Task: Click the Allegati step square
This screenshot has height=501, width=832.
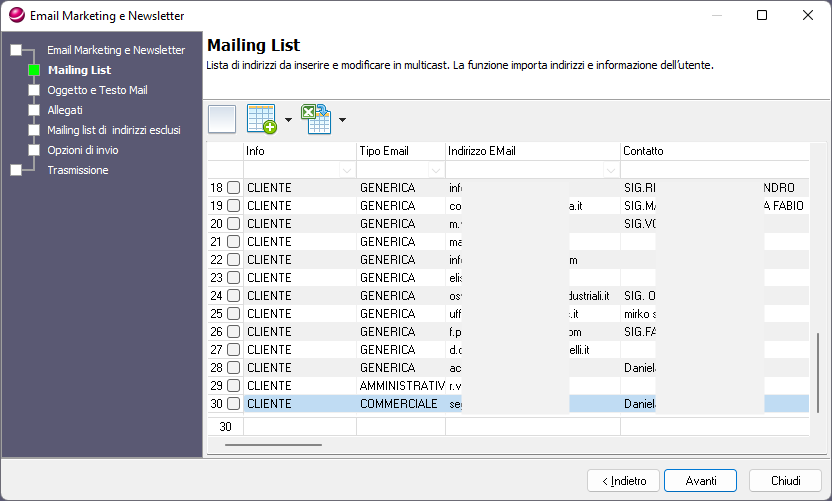Action: point(34,110)
